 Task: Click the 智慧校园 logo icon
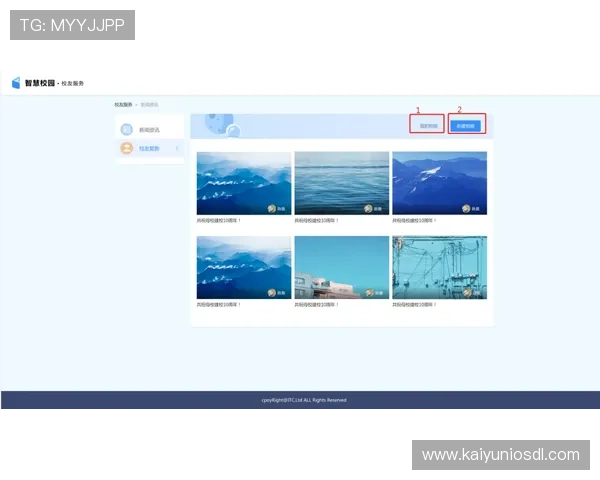pos(16,83)
